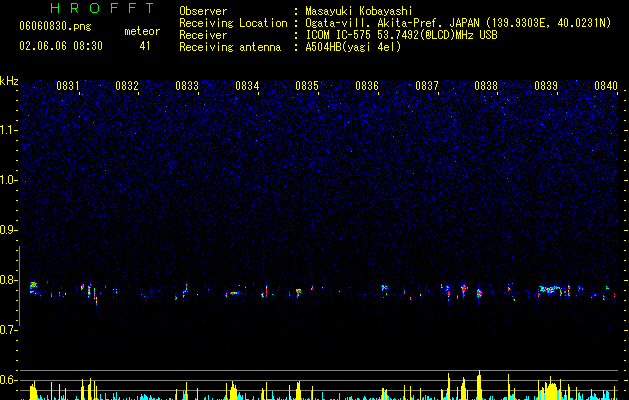Click the 0833 time marker
This screenshot has width=629, height=400.
coord(187,86)
